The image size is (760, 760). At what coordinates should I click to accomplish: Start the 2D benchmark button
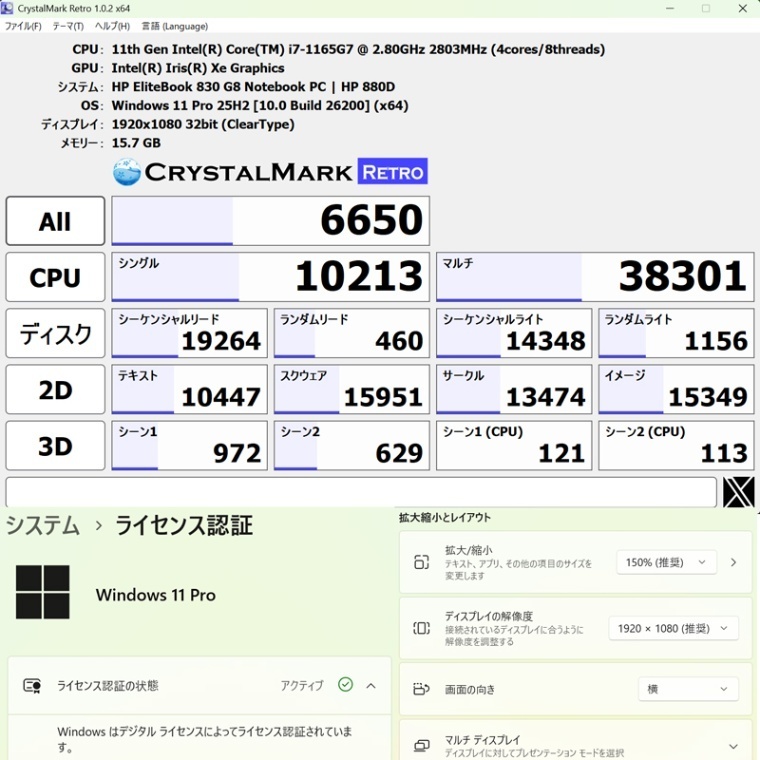pyautogui.click(x=55, y=390)
